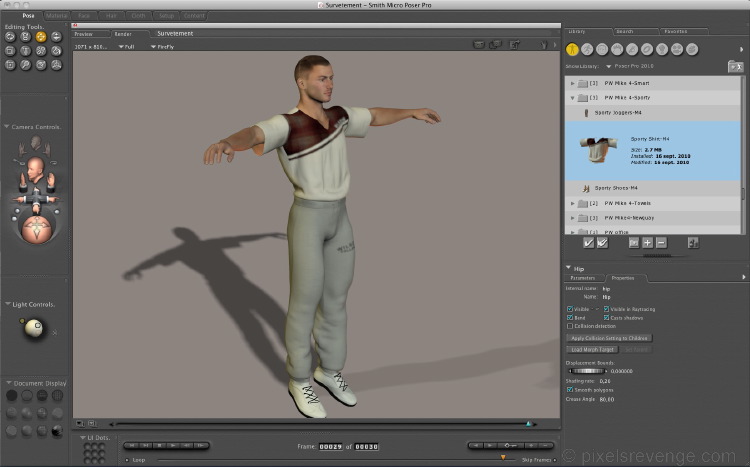Viewport: 750px width, 467px height.
Task: Select the Morphing editing tool
Action: tap(41, 65)
